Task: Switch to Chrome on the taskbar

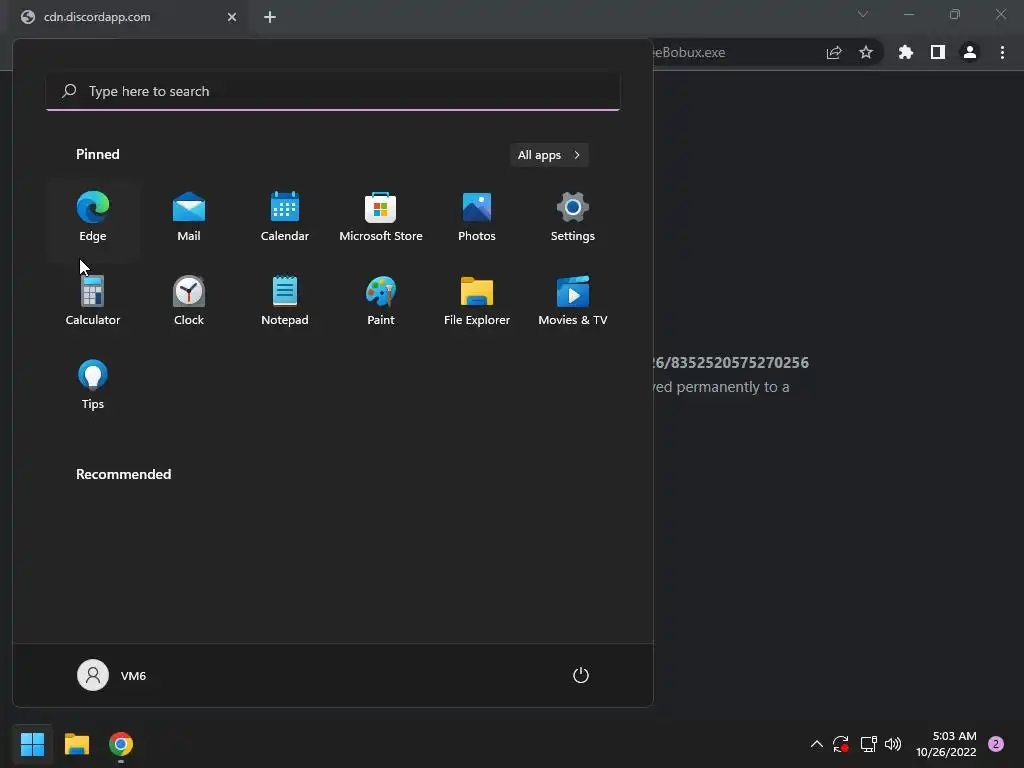Action: pyautogui.click(x=121, y=744)
